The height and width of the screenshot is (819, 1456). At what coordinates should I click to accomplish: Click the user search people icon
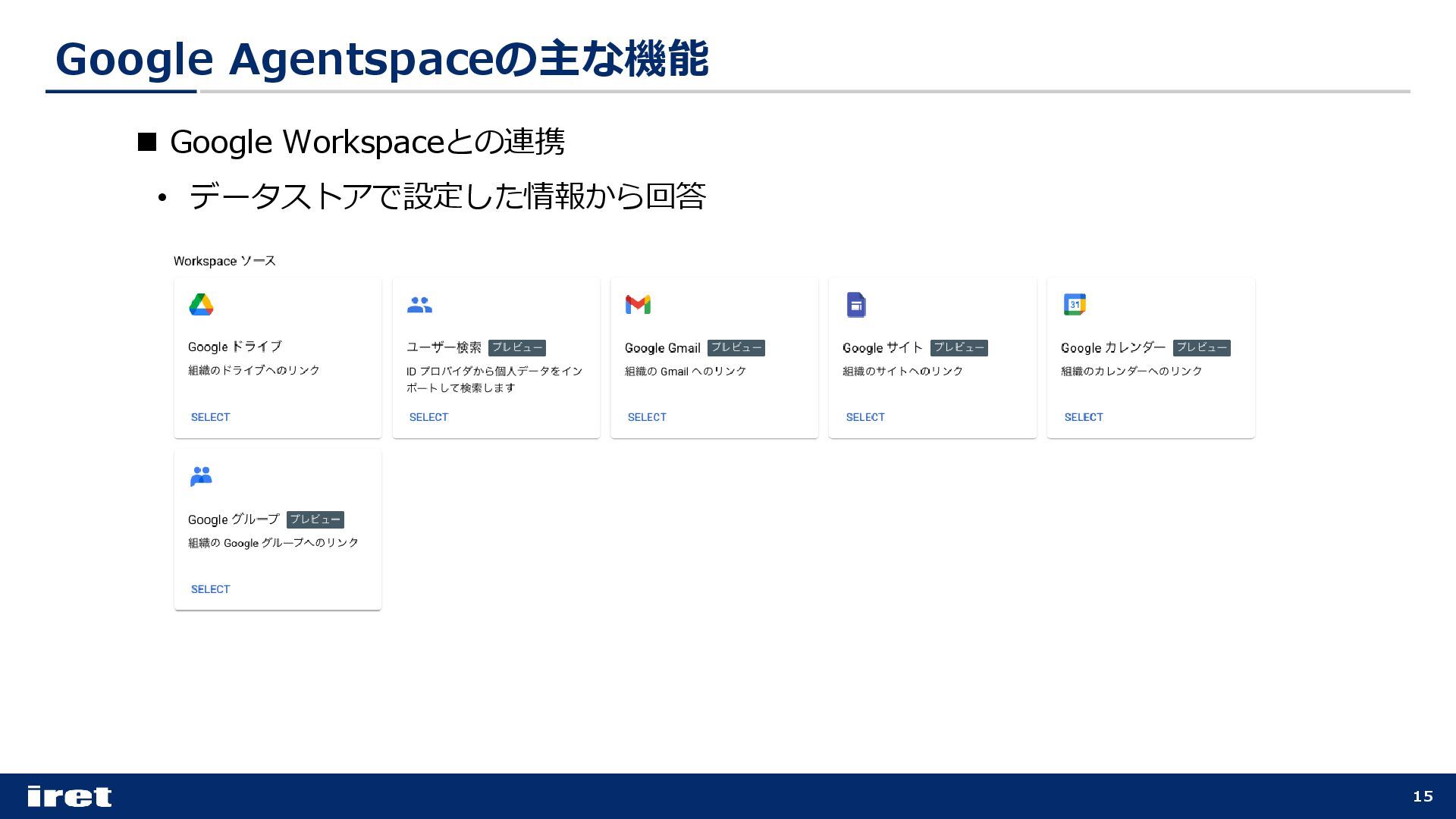pos(419,305)
